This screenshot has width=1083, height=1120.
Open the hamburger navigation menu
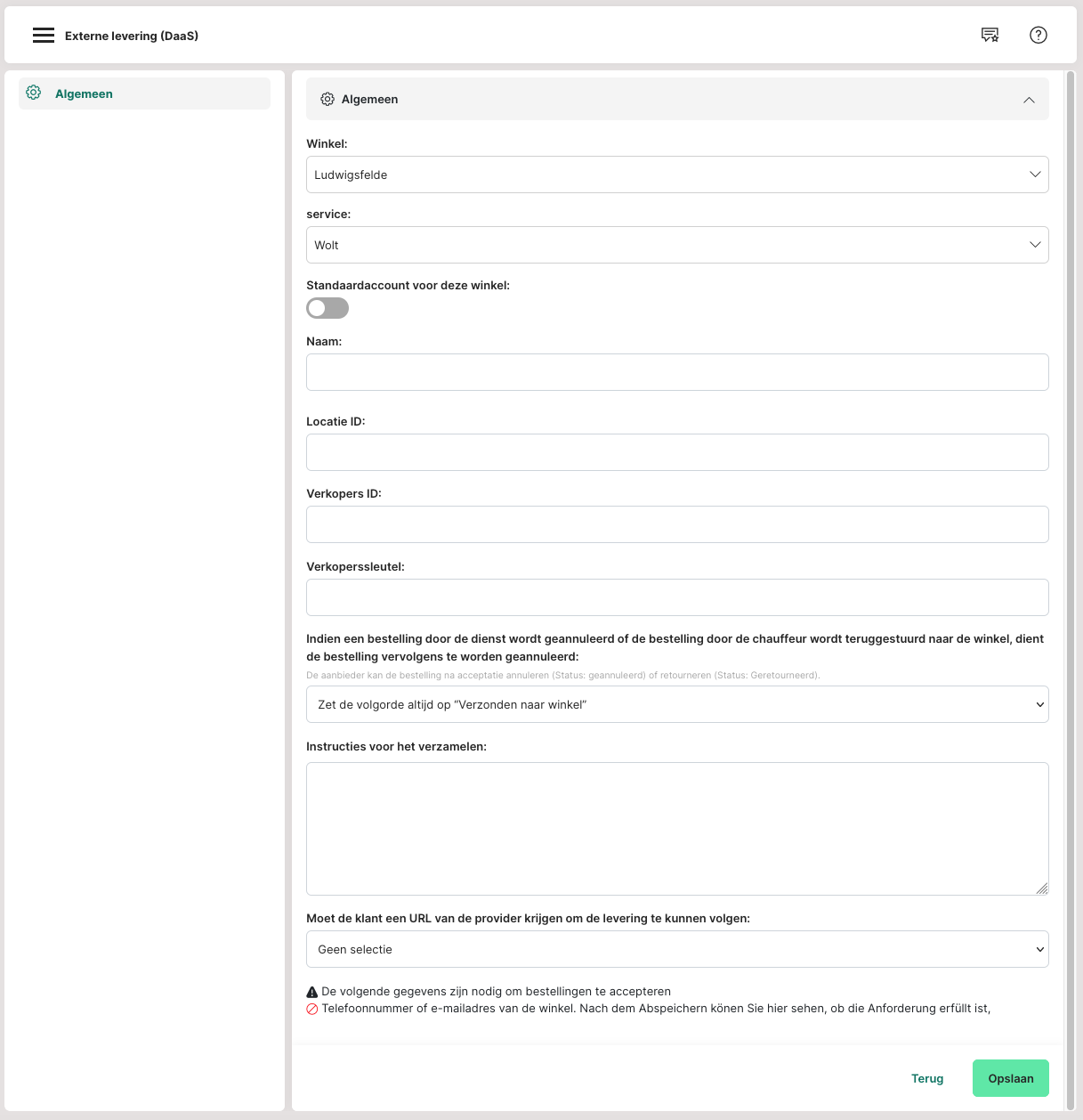coord(44,36)
